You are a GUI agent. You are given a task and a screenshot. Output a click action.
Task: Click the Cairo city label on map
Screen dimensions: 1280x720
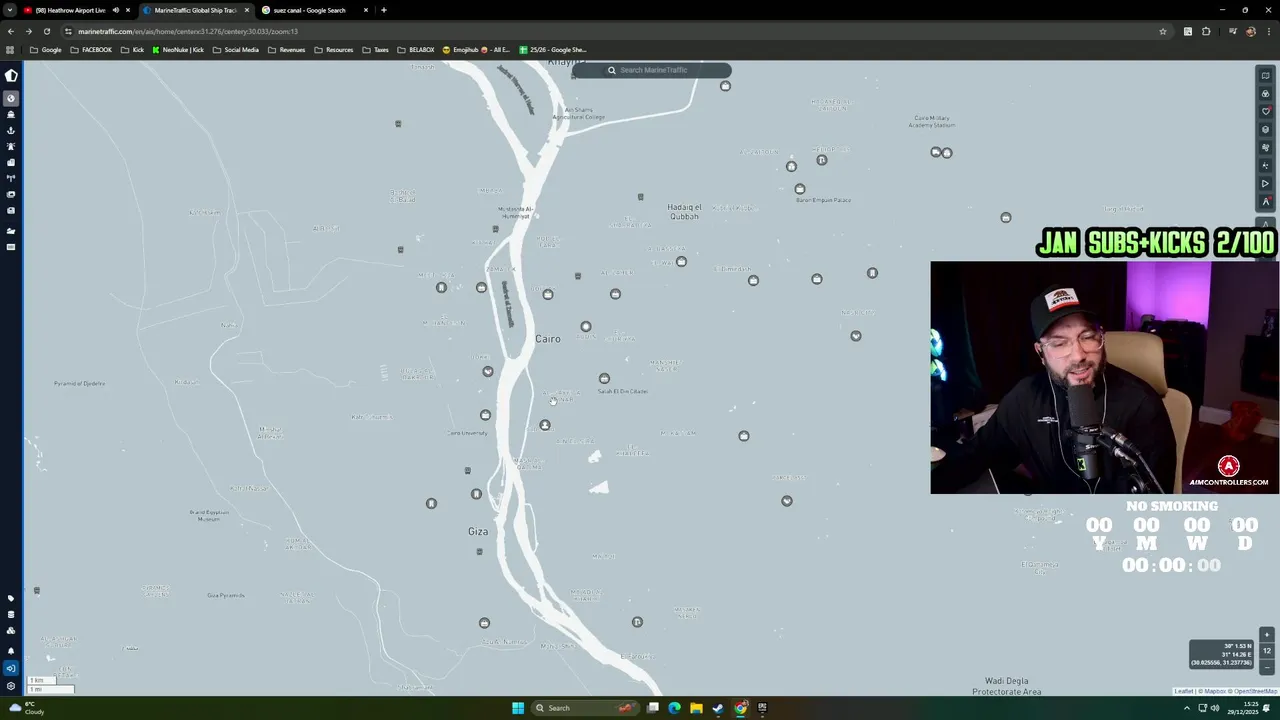[548, 339]
